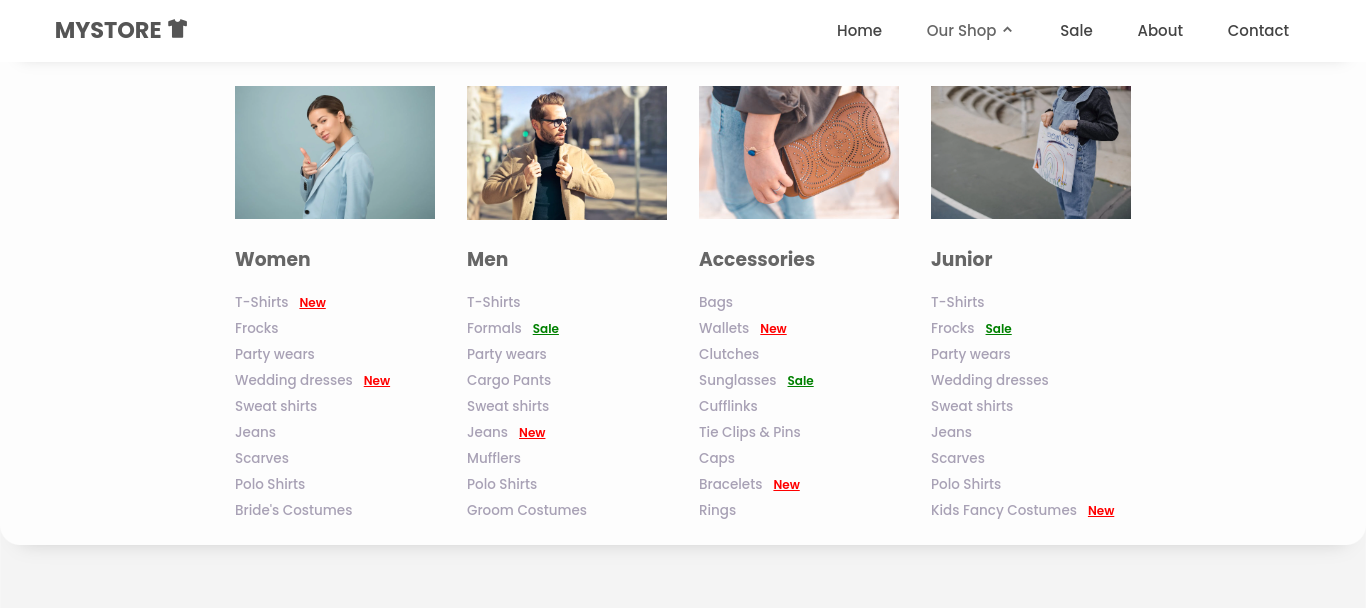Open the Accessories handbag image
This screenshot has height=608, width=1366.
tap(799, 152)
